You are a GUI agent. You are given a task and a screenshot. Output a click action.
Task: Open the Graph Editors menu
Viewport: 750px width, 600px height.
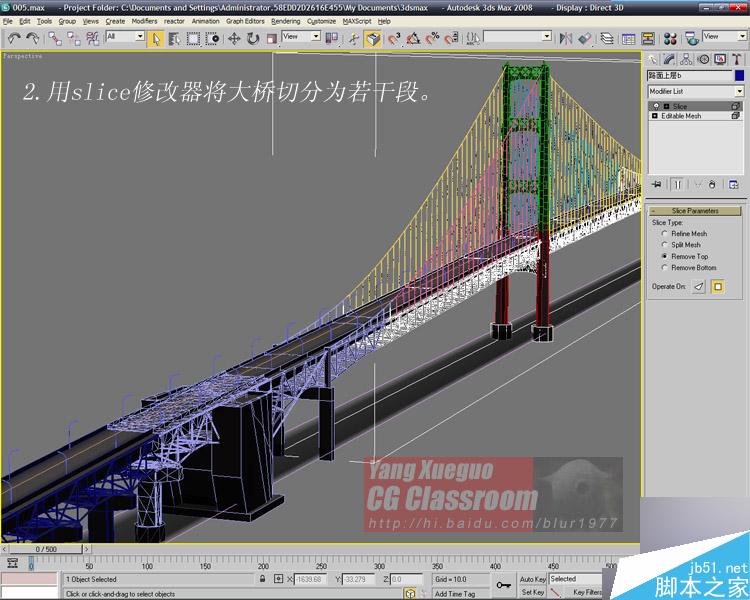pos(245,21)
